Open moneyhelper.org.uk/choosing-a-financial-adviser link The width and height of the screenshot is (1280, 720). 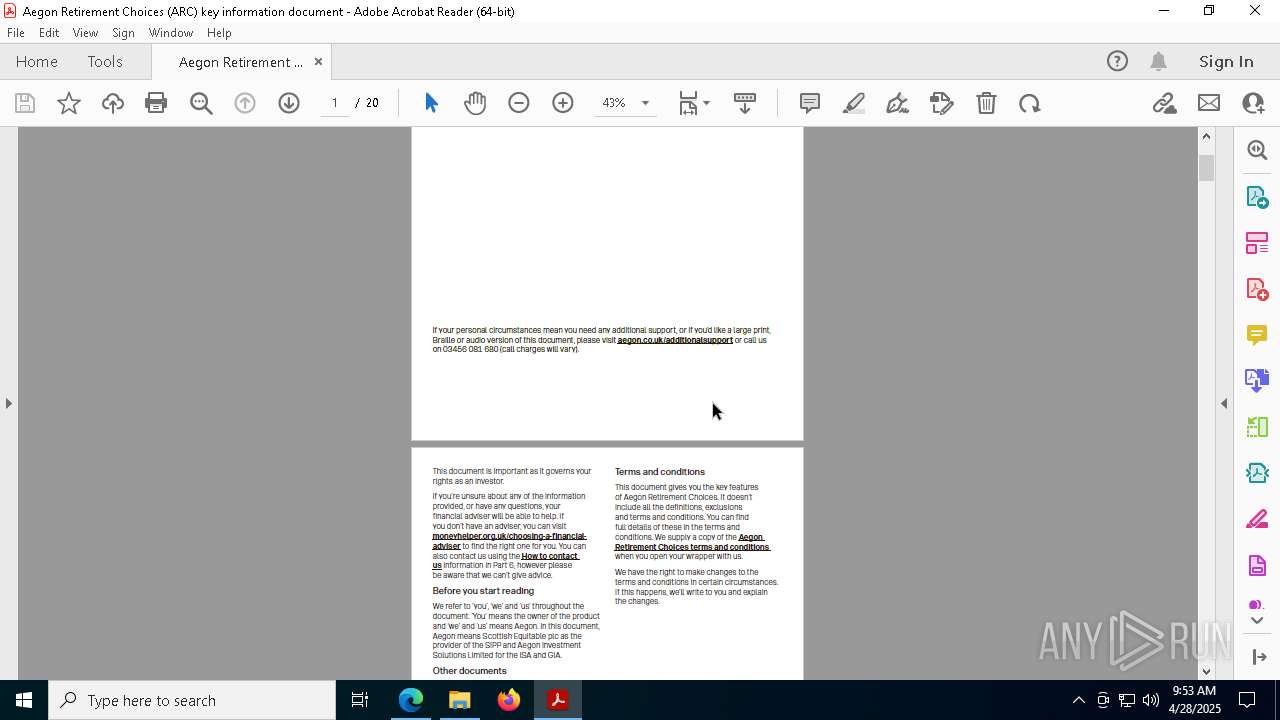(x=509, y=541)
